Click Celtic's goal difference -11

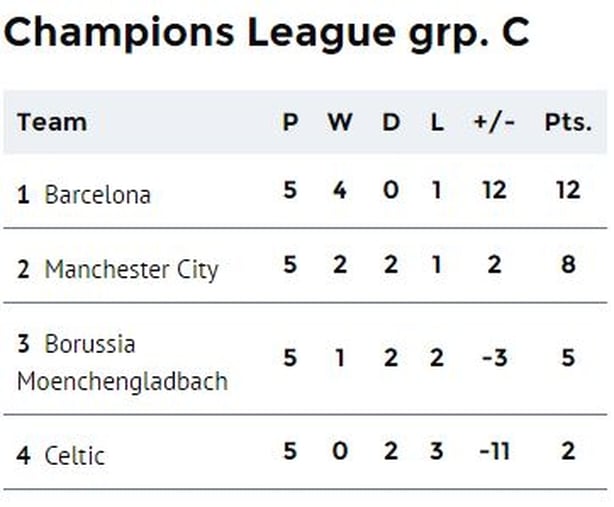pos(494,451)
